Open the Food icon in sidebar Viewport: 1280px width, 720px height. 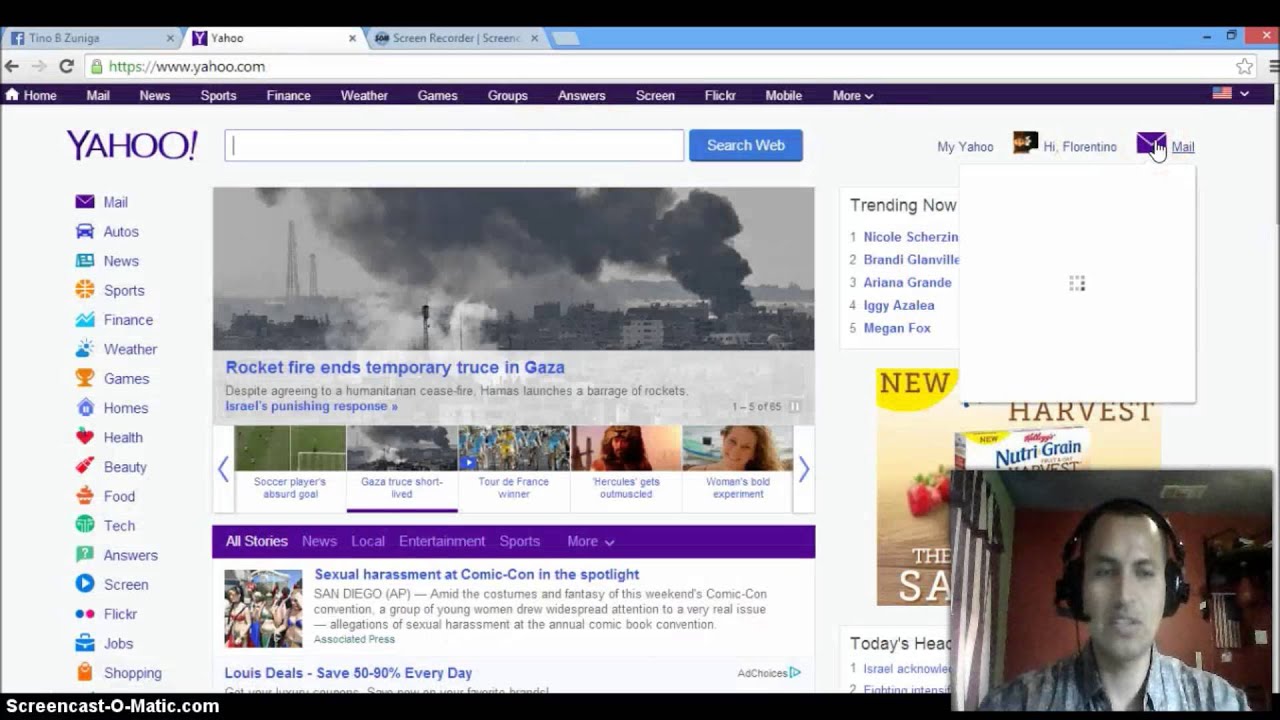85,496
